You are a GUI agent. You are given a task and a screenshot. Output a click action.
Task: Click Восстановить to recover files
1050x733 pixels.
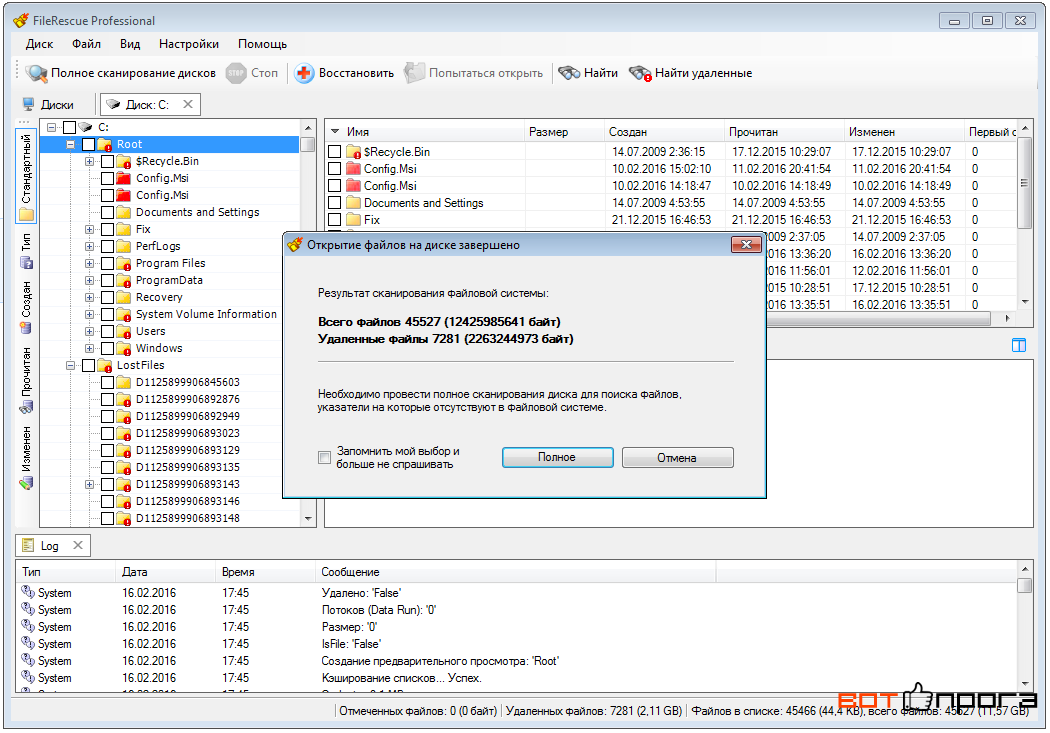pyautogui.click(x=344, y=73)
